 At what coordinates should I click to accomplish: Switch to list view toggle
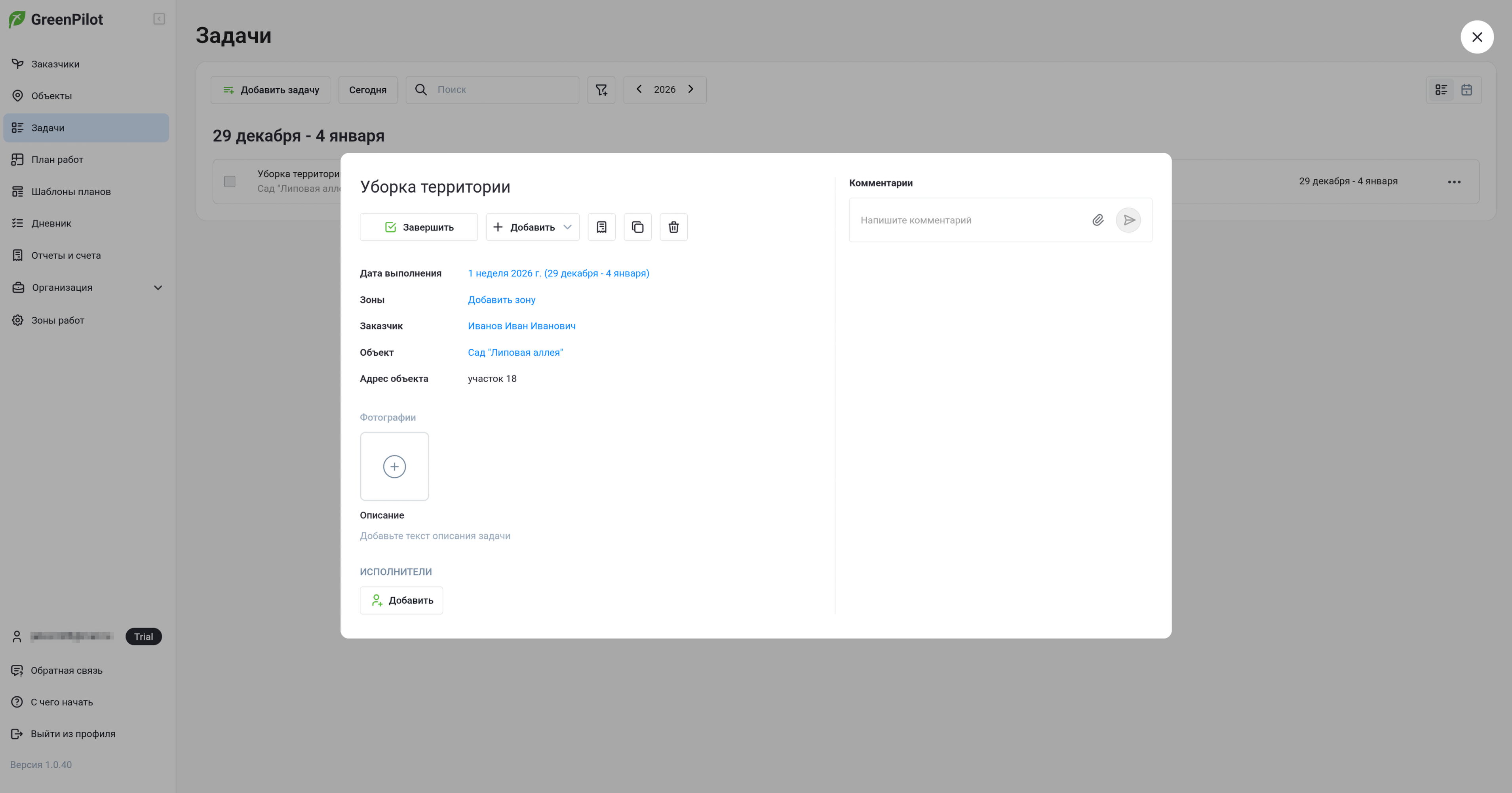coord(1441,90)
